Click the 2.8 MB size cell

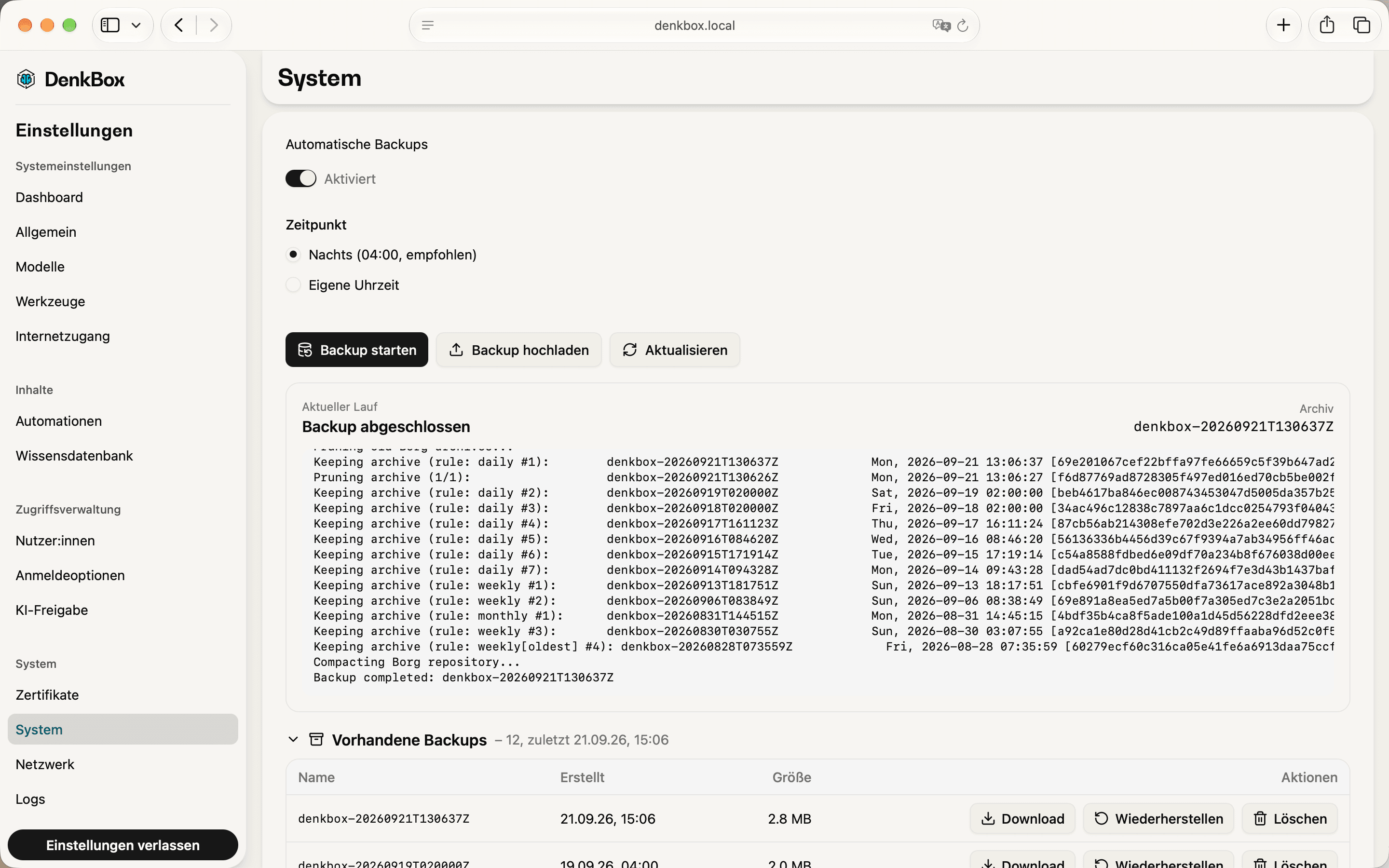tap(790, 819)
